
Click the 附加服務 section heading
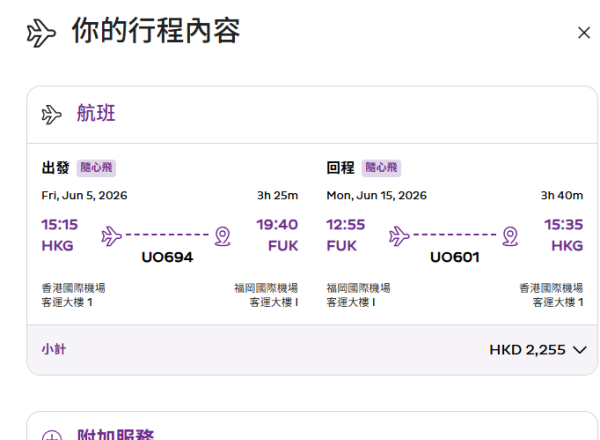pos(116,434)
